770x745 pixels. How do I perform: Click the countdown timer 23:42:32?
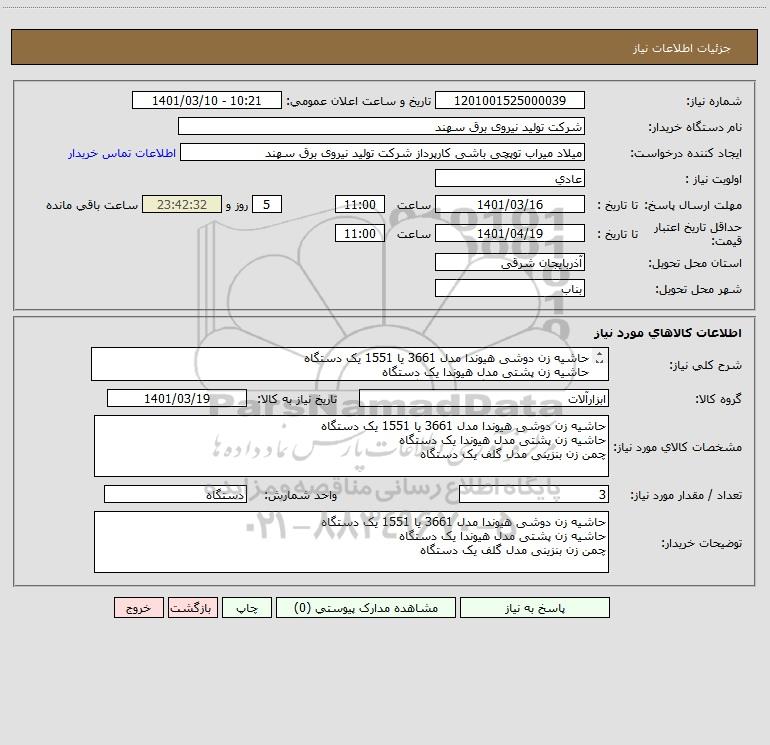(x=182, y=204)
